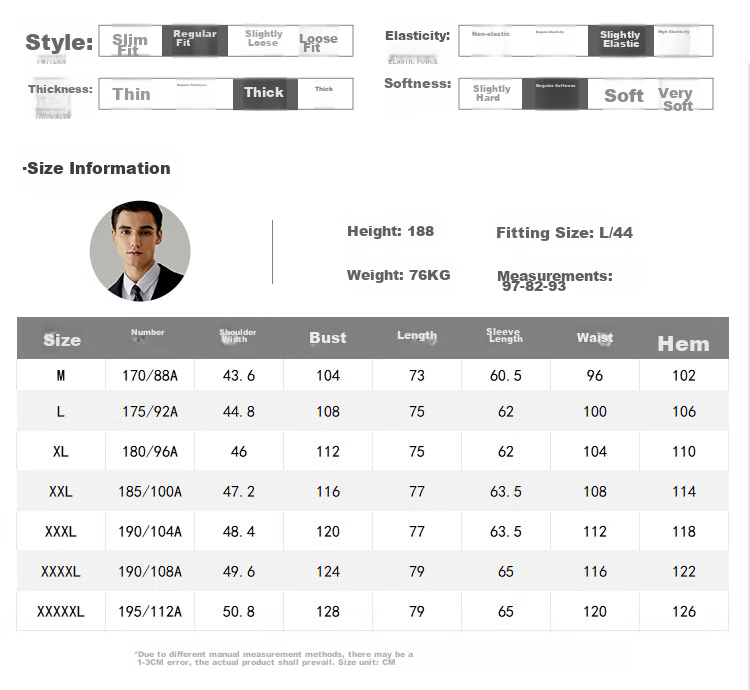Click the waist value 96

(x=595, y=376)
